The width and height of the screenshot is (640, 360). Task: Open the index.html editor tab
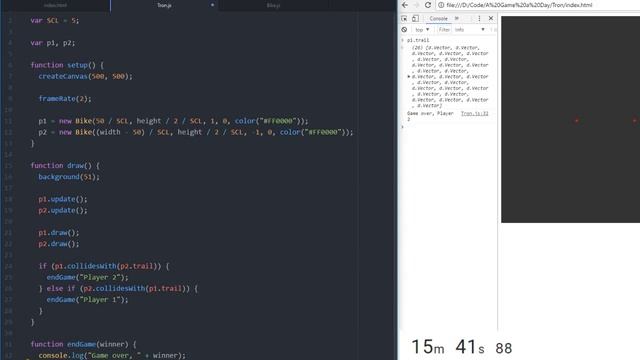pos(55,5)
